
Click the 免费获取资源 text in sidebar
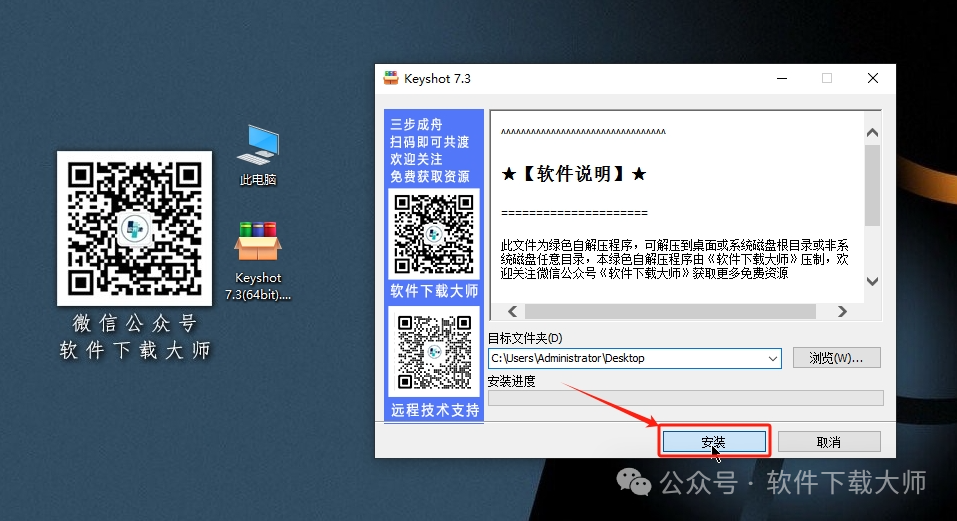[x=430, y=177]
